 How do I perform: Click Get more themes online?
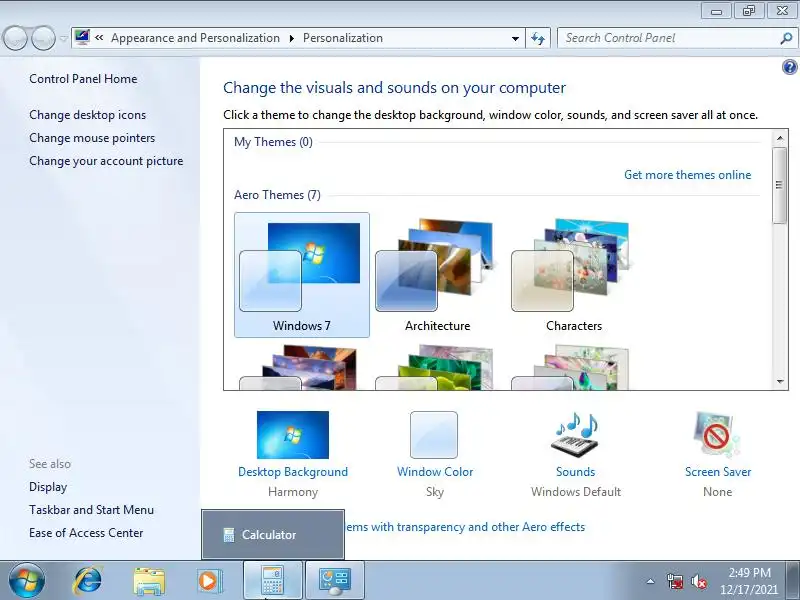(x=687, y=174)
